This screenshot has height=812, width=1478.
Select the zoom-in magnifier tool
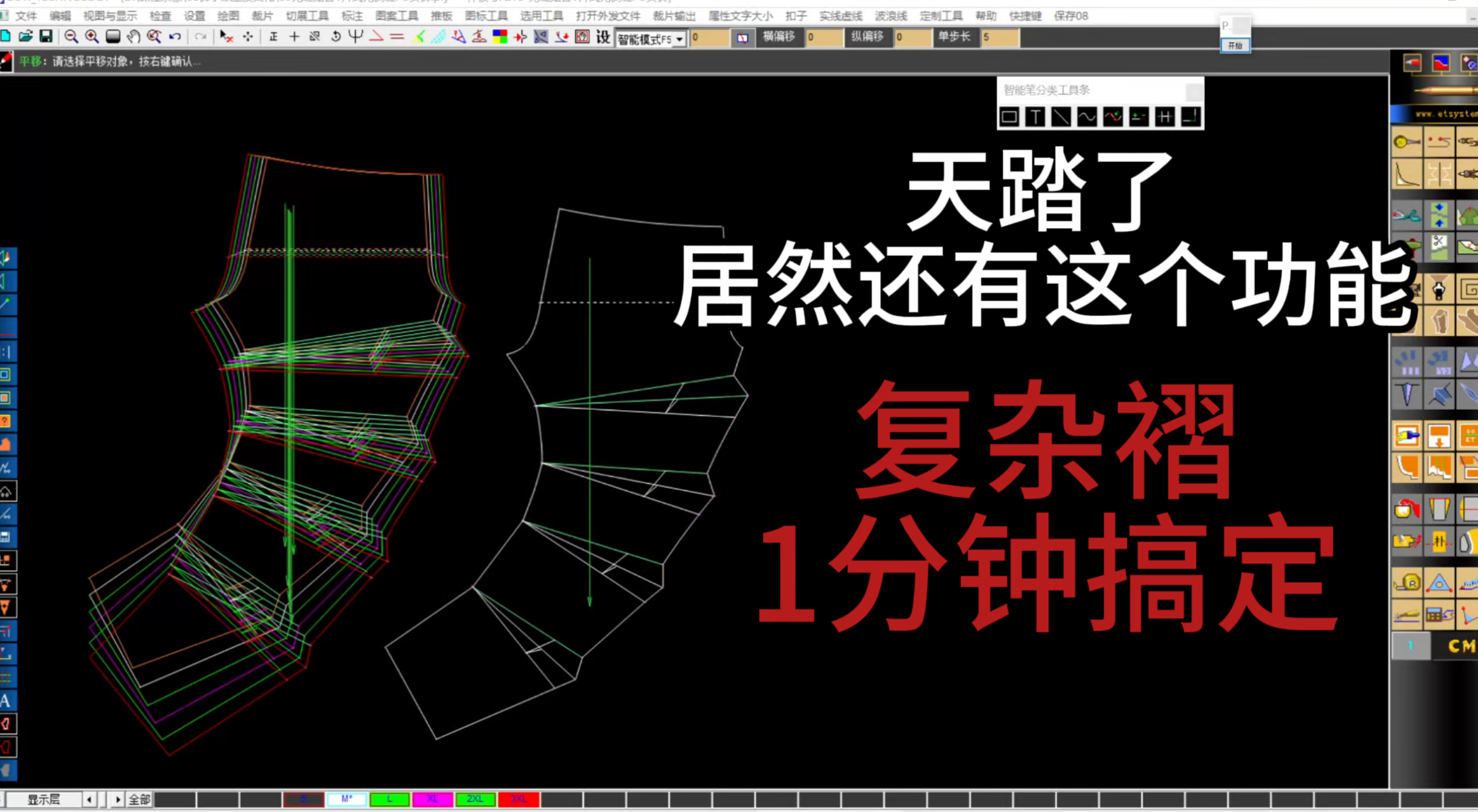pos(91,36)
